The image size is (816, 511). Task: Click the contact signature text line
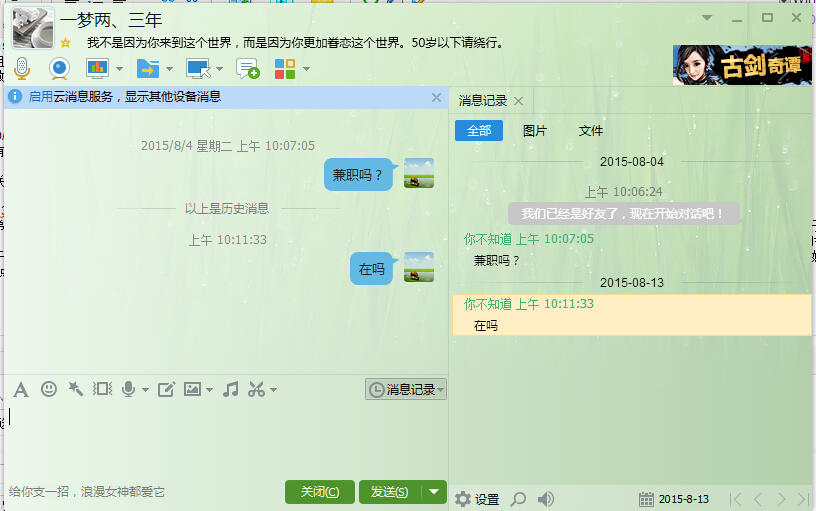pos(296,43)
